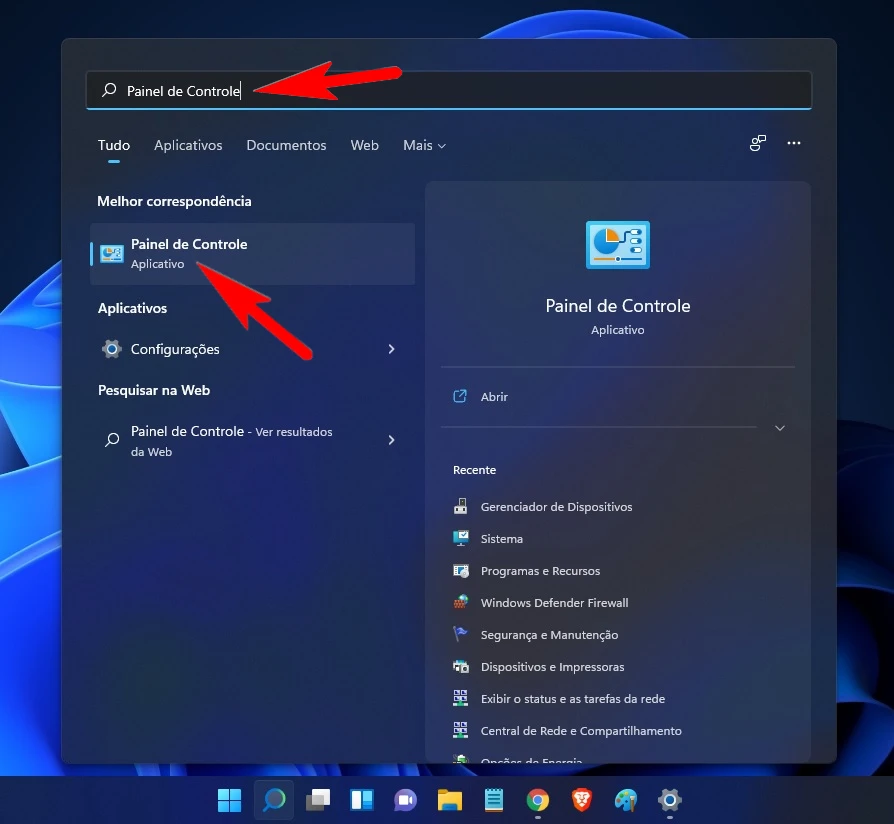Image resolution: width=894 pixels, height=824 pixels.
Task: Open Programas e Recursos recent item
Action: click(x=540, y=571)
